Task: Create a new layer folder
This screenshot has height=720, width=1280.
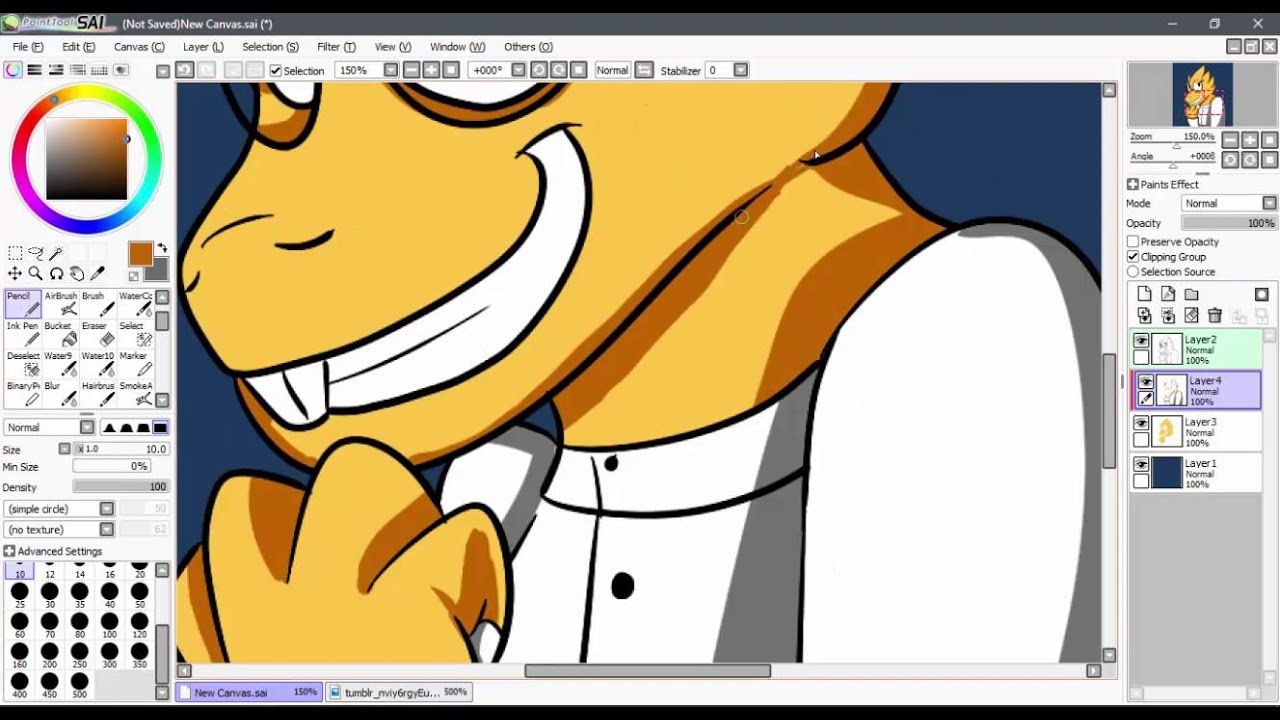Action: (1191, 294)
